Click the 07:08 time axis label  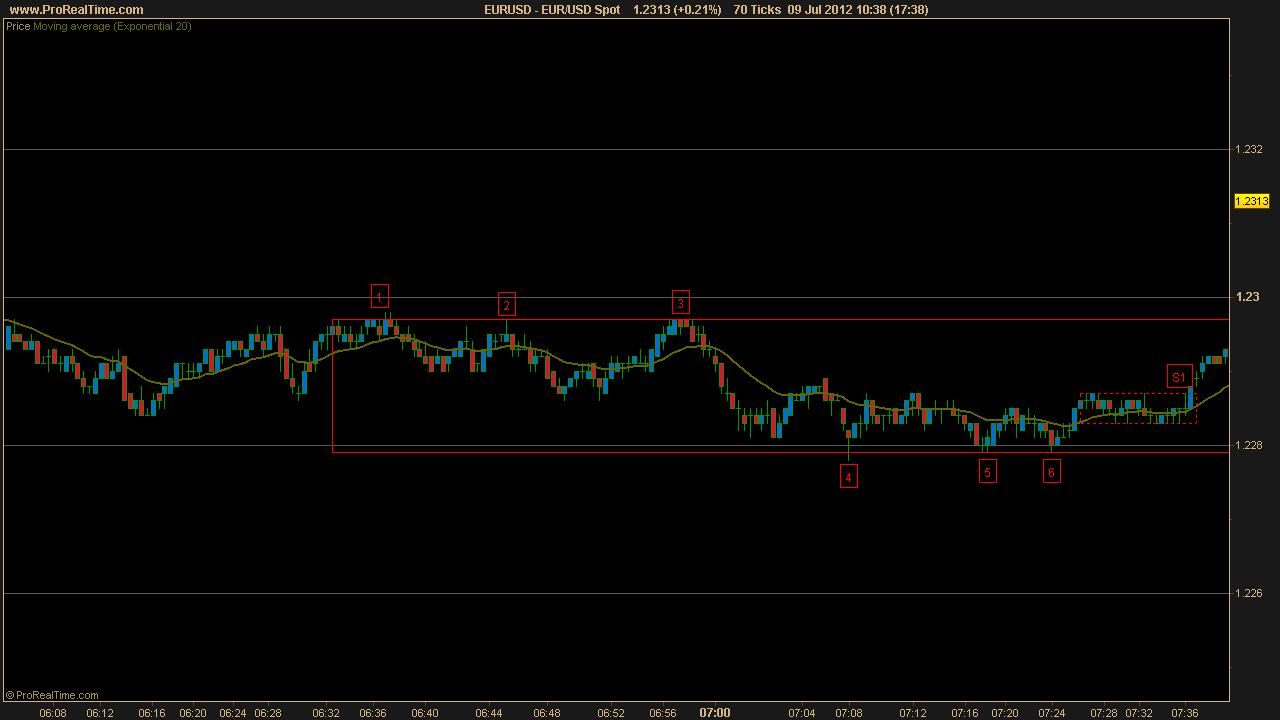pyautogui.click(x=849, y=713)
